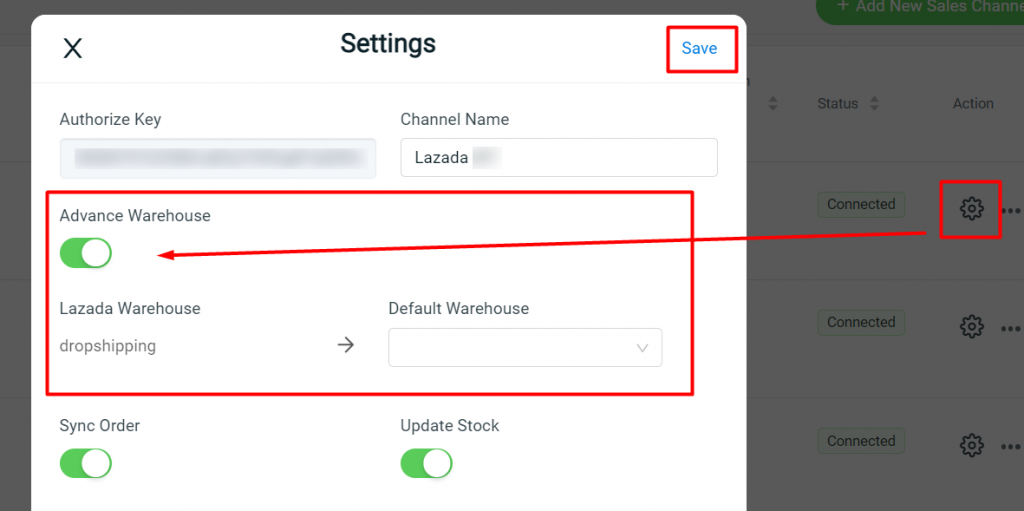This screenshot has width=1024, height=511.
Task: Sort by the Status column arrows
Action: click(x=874, y=103)
